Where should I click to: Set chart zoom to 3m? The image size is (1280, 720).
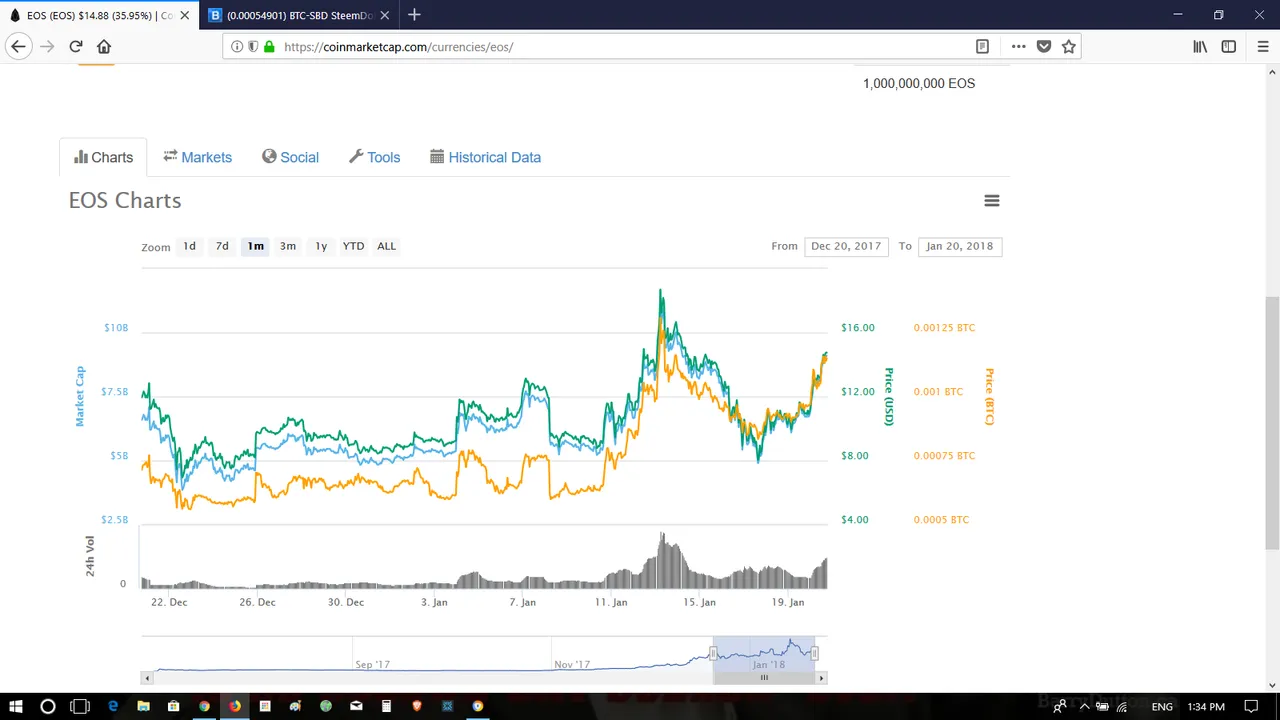pyautogui.click(x=288, y=246)
